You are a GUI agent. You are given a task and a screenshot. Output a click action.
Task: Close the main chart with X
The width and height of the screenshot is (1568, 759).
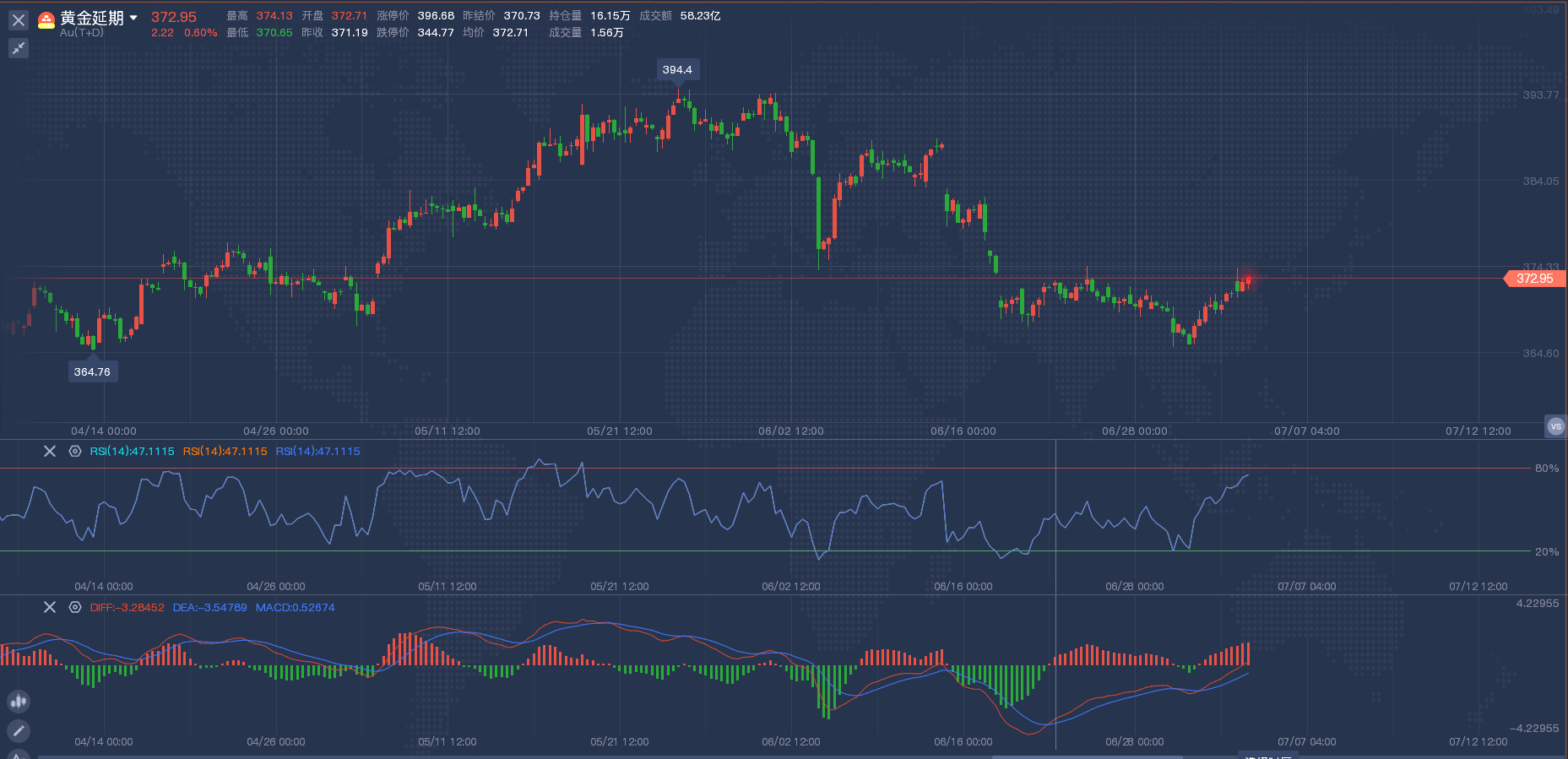tap(19, 20)
